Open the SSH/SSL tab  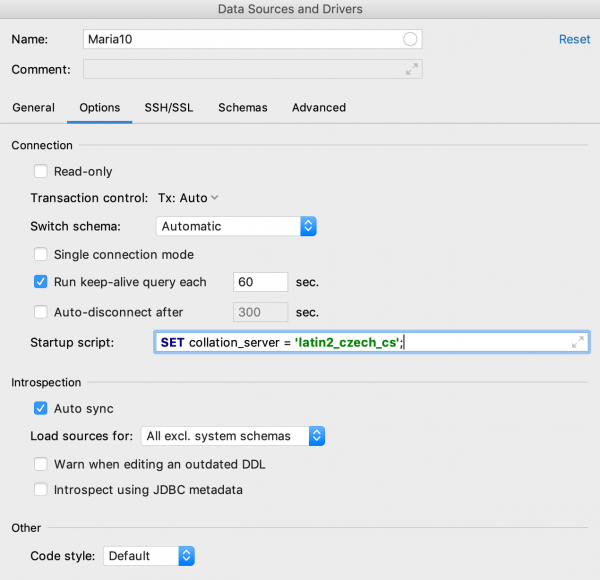pyautogui.click(x=169, y=108)
